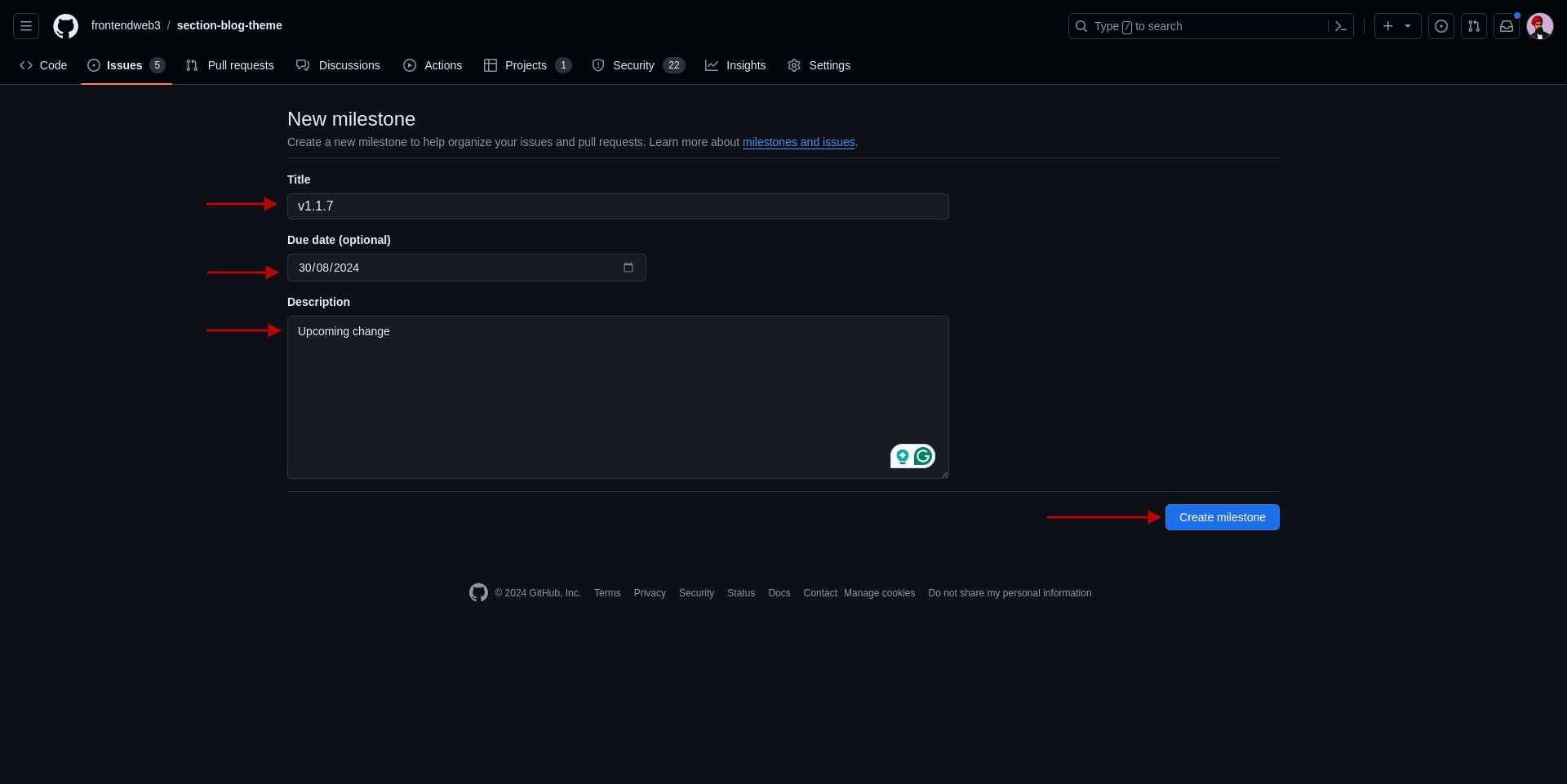Open the plus create new menu
Viewport: 1567px width, 784px height.
pos(1388,26)
